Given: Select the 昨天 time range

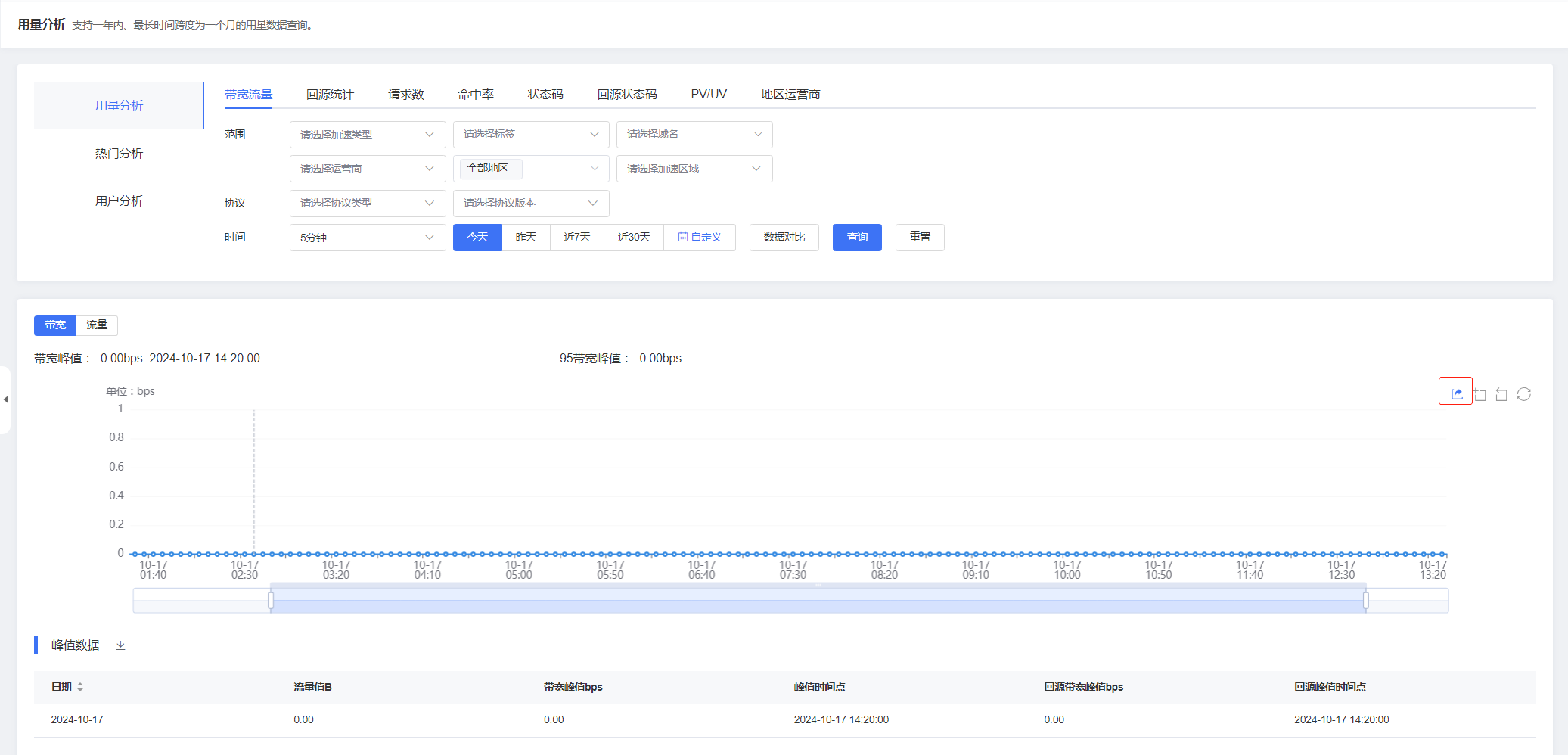Looking at the screenshot, I should click(526, 238).
